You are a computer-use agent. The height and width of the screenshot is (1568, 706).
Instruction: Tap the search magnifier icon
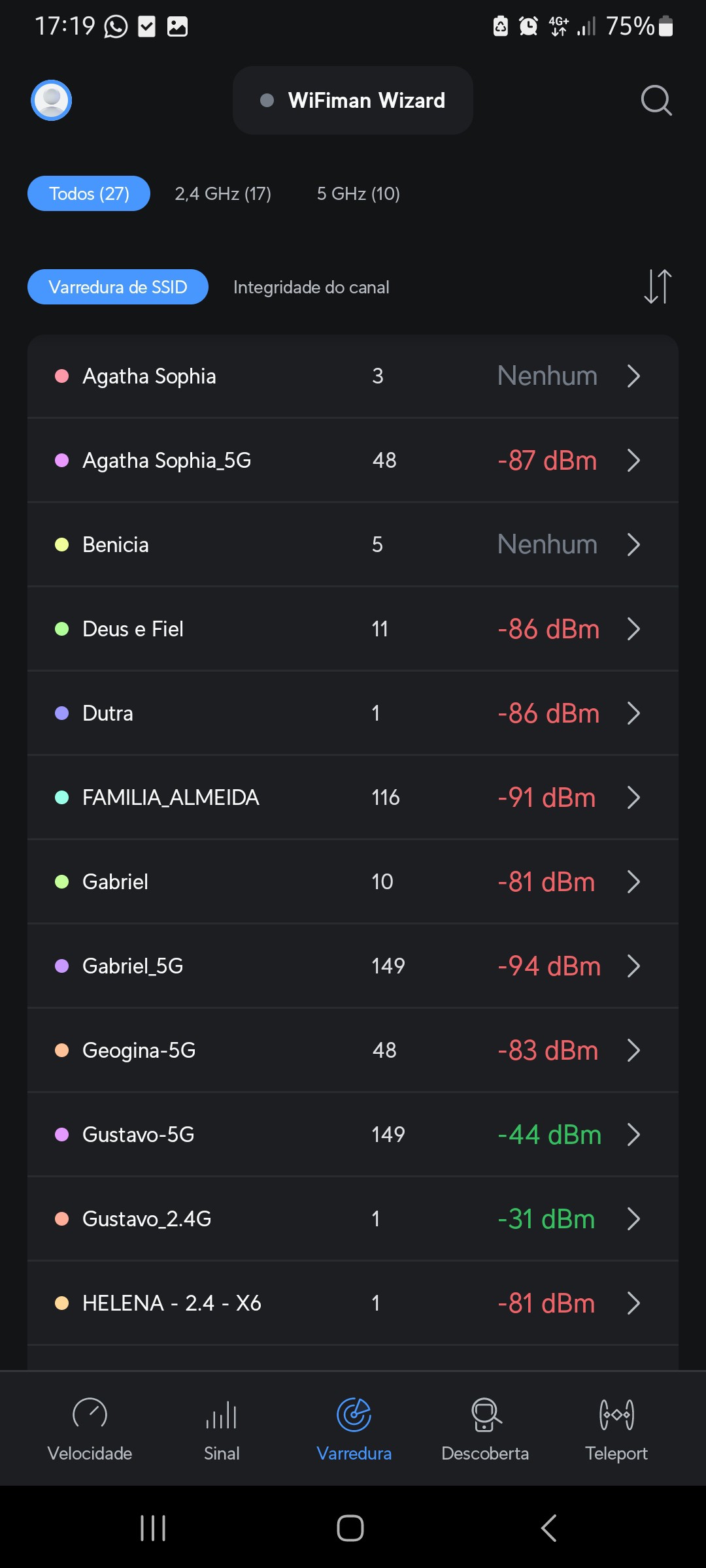click(656, 100)
